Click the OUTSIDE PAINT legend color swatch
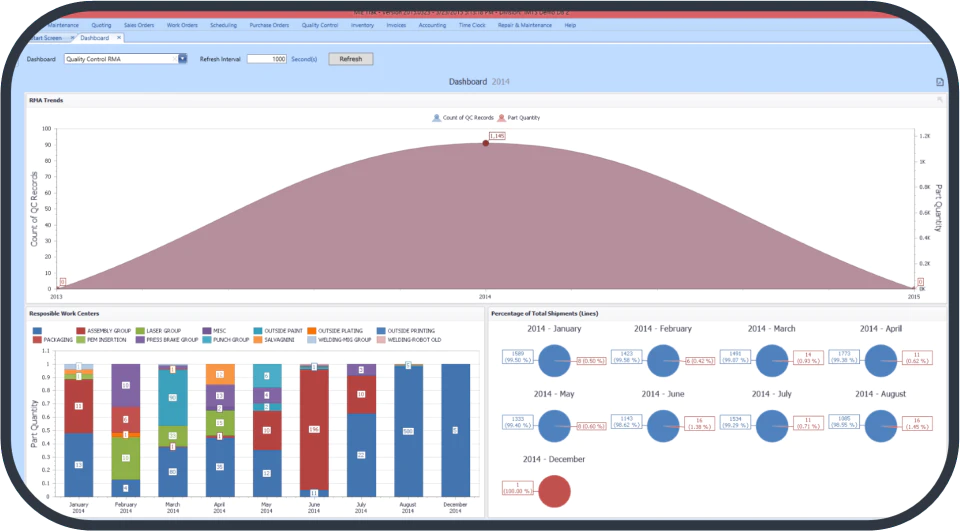The width and height of the screenshot is (960, 531). (258, 331)
